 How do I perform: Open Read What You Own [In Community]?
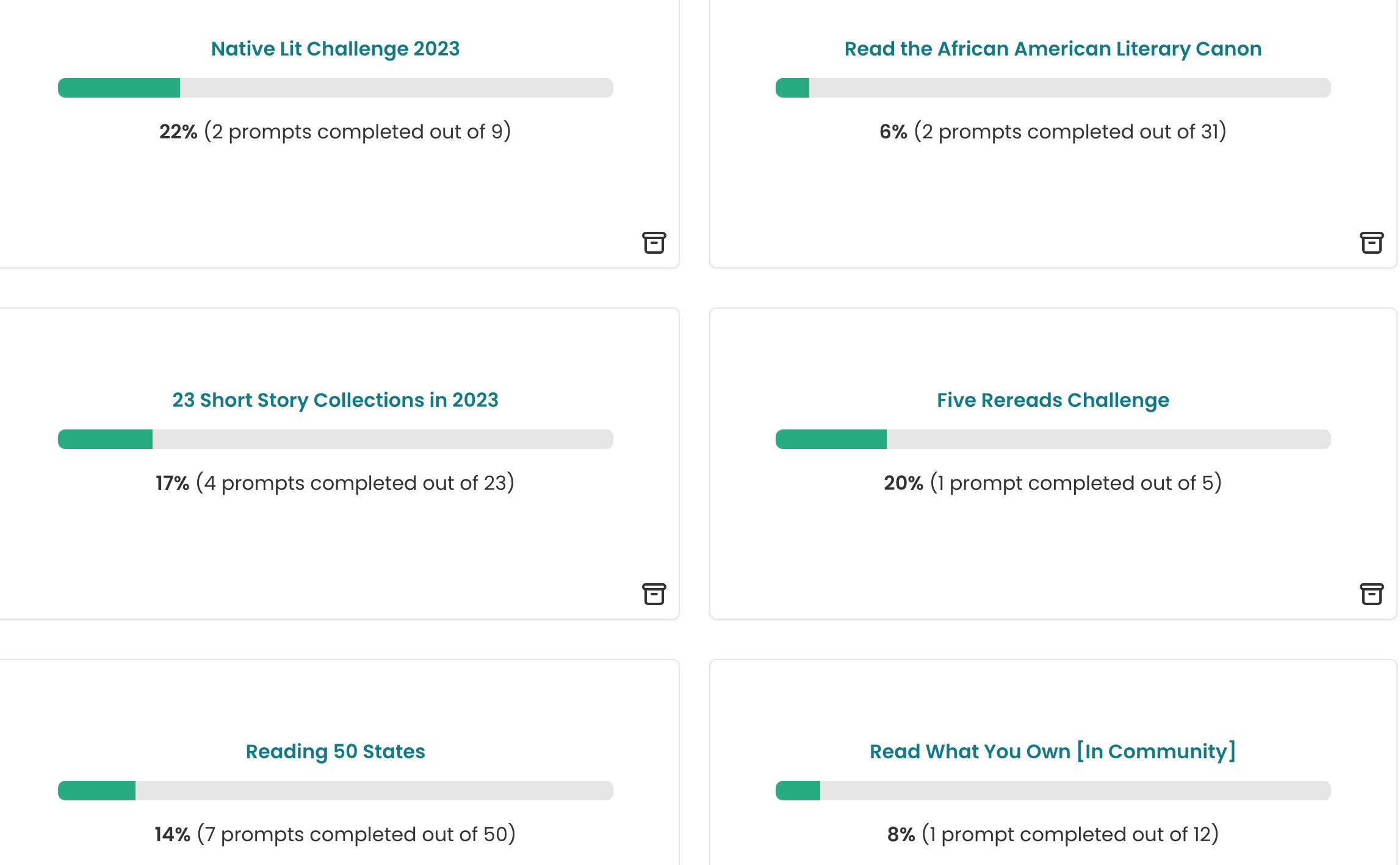1052,751
